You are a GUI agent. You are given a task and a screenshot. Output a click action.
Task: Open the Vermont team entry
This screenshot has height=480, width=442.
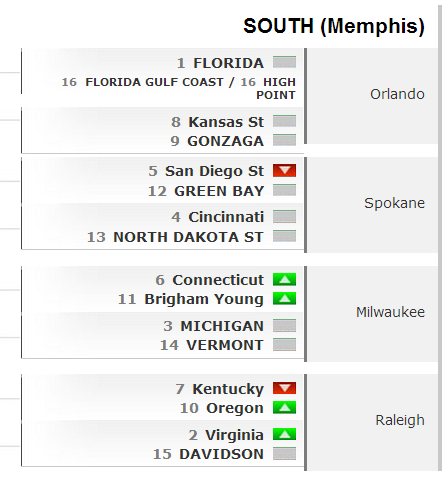point(225,345)
